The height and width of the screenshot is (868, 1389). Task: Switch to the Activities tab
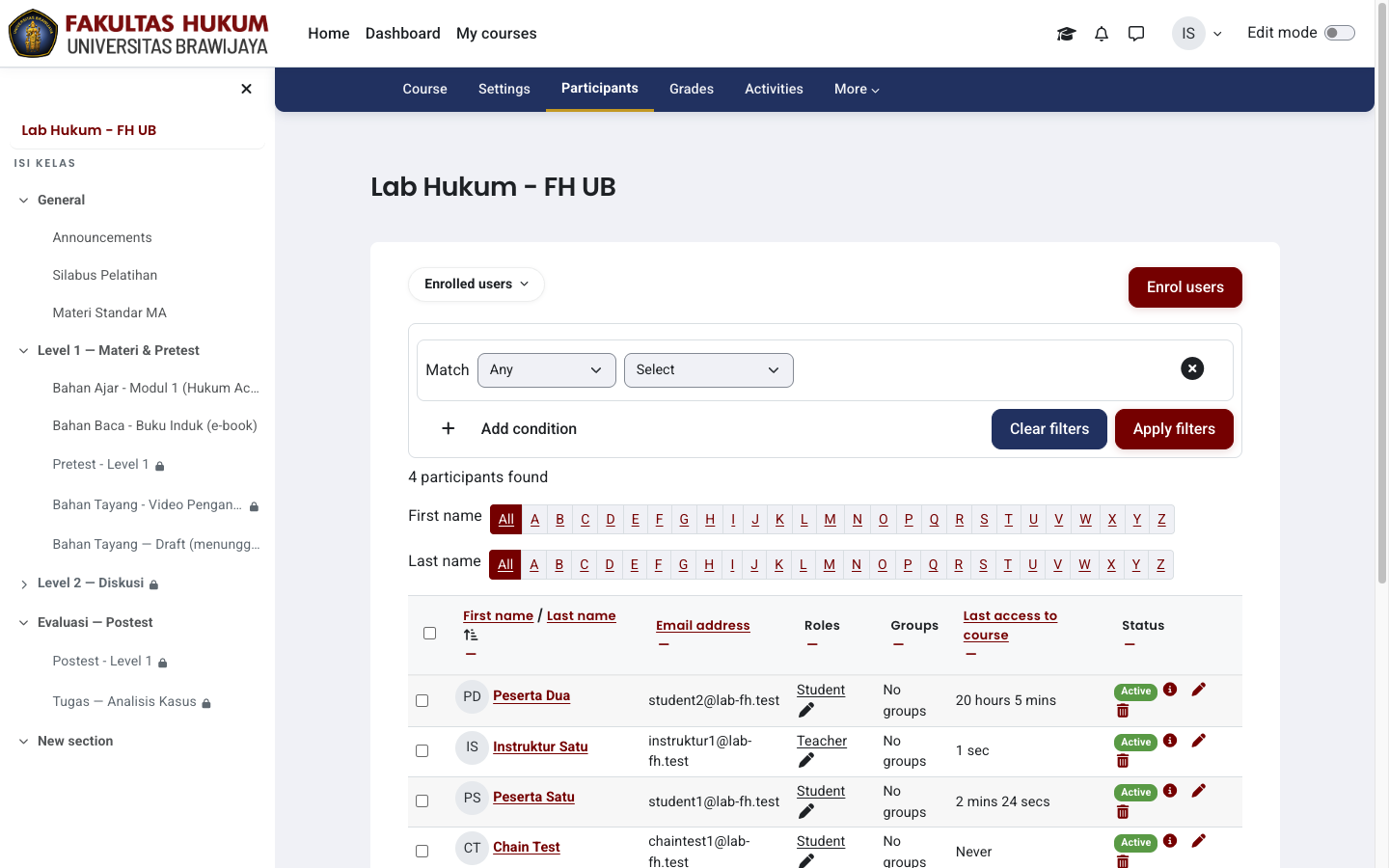click(x=774, y=90)
